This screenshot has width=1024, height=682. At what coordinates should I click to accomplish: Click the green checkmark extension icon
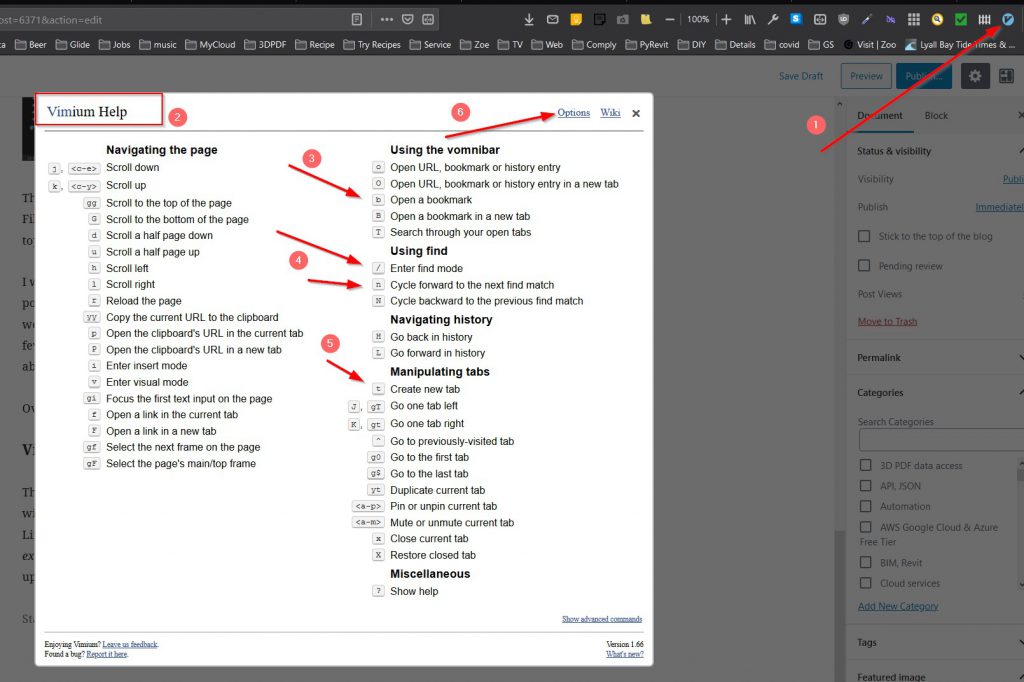[961, 19]
